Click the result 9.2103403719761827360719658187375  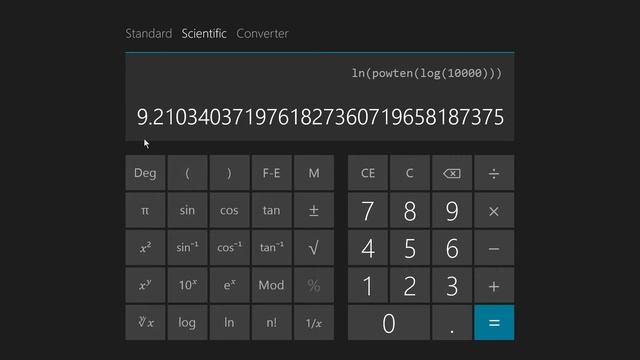tap(320, 117)
